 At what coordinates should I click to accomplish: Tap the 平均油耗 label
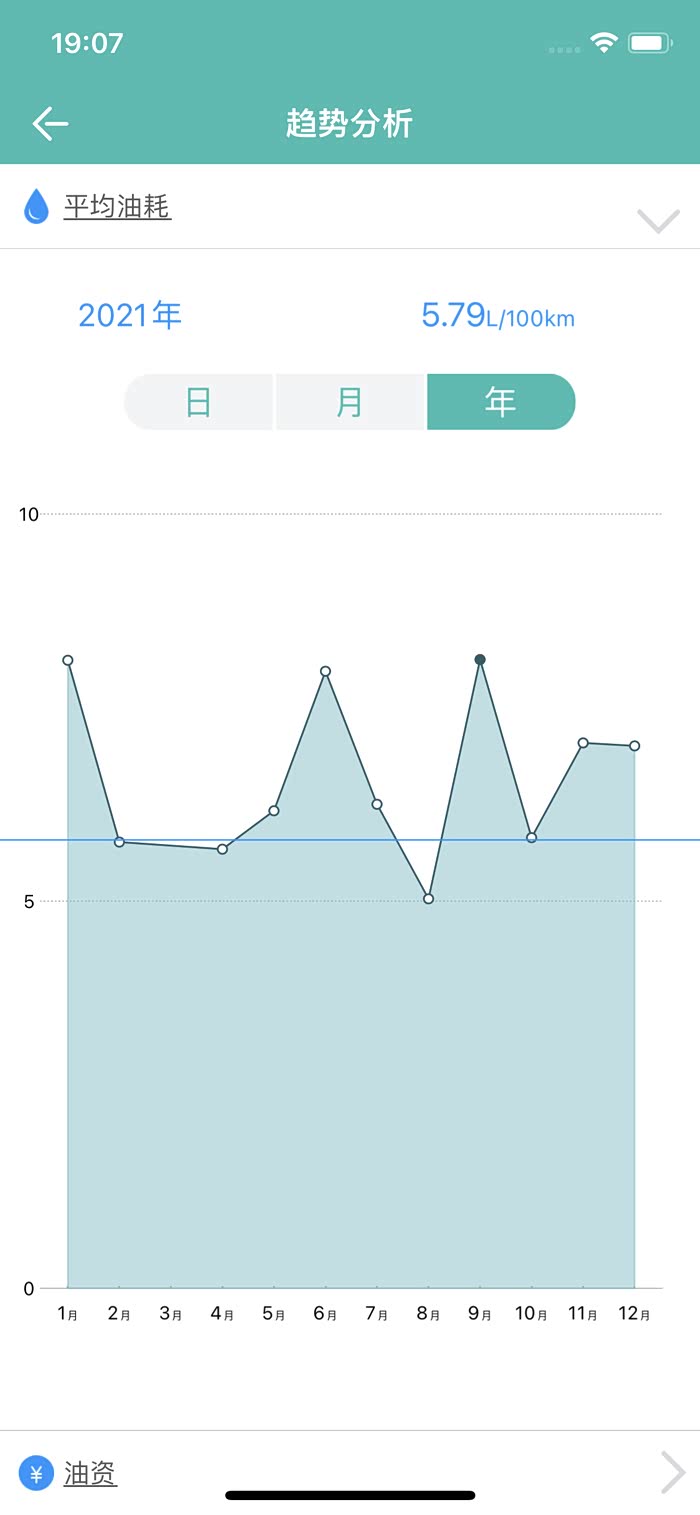pyautogui.click(x=117, y=207)
